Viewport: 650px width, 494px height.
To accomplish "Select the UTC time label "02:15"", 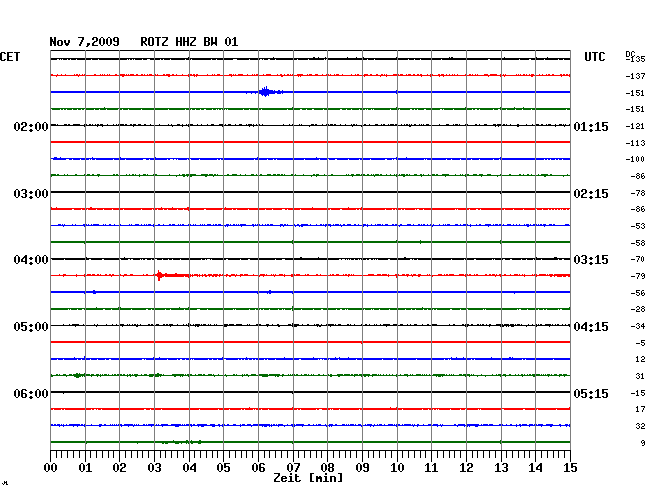I will point(591,194).
